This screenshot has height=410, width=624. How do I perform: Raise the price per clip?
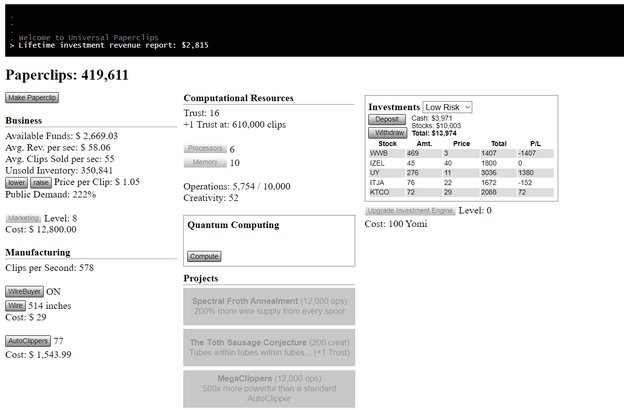coord(40,183)
